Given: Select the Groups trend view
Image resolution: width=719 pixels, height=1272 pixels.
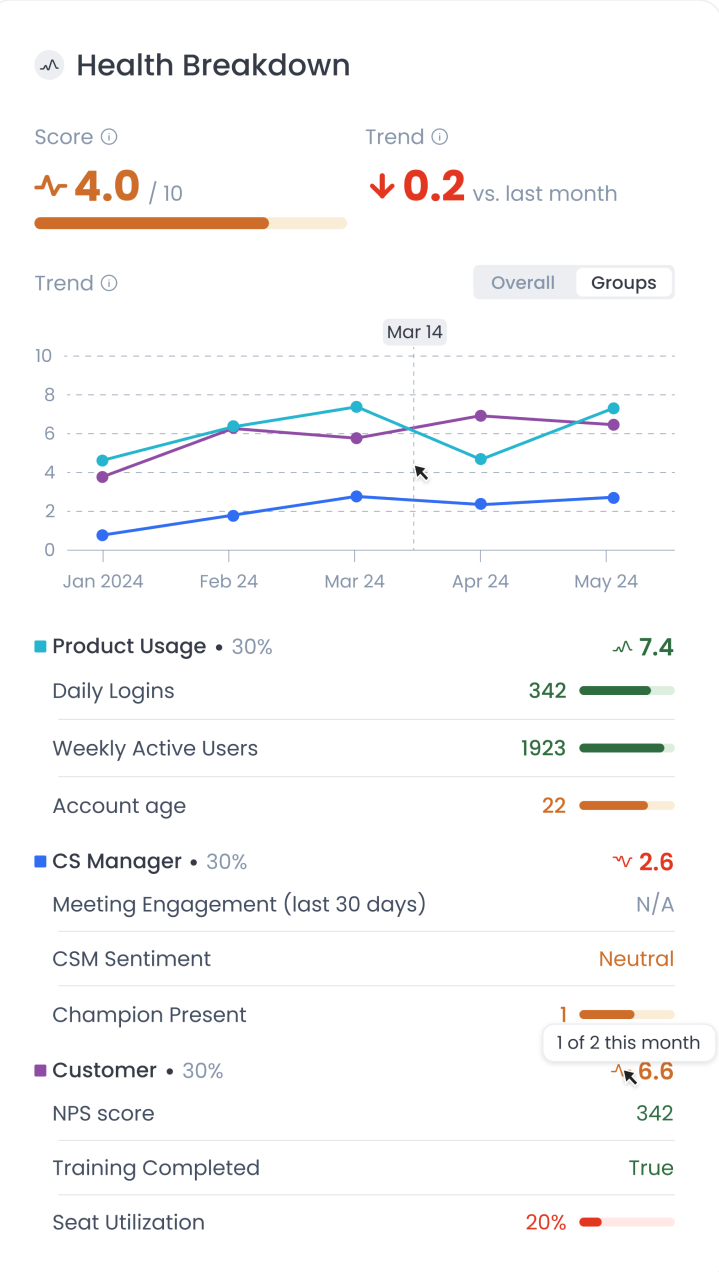Looking at the screenshot, I should click(624, 283).
